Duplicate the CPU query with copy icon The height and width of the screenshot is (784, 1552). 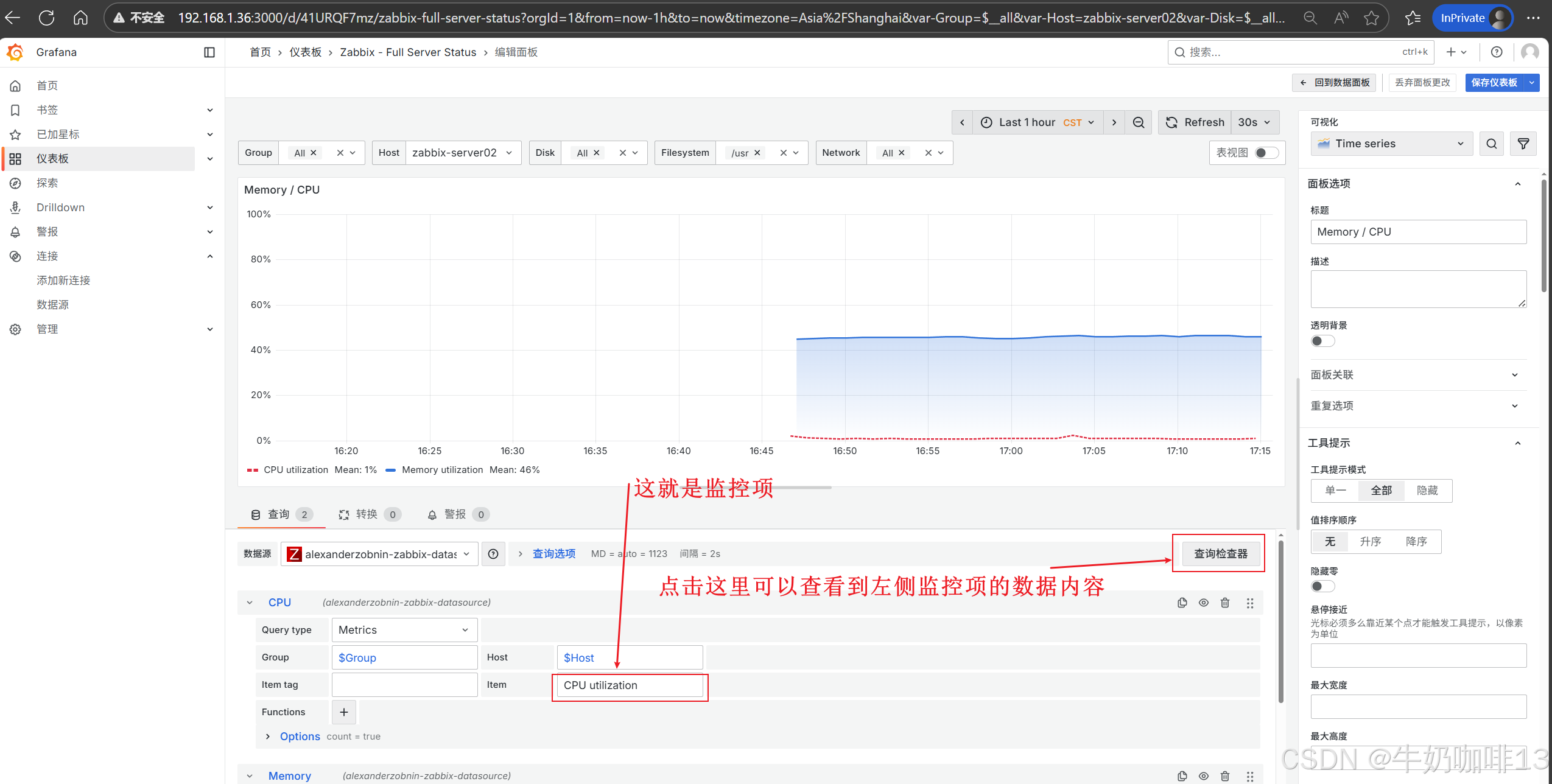coord(1182,603)
